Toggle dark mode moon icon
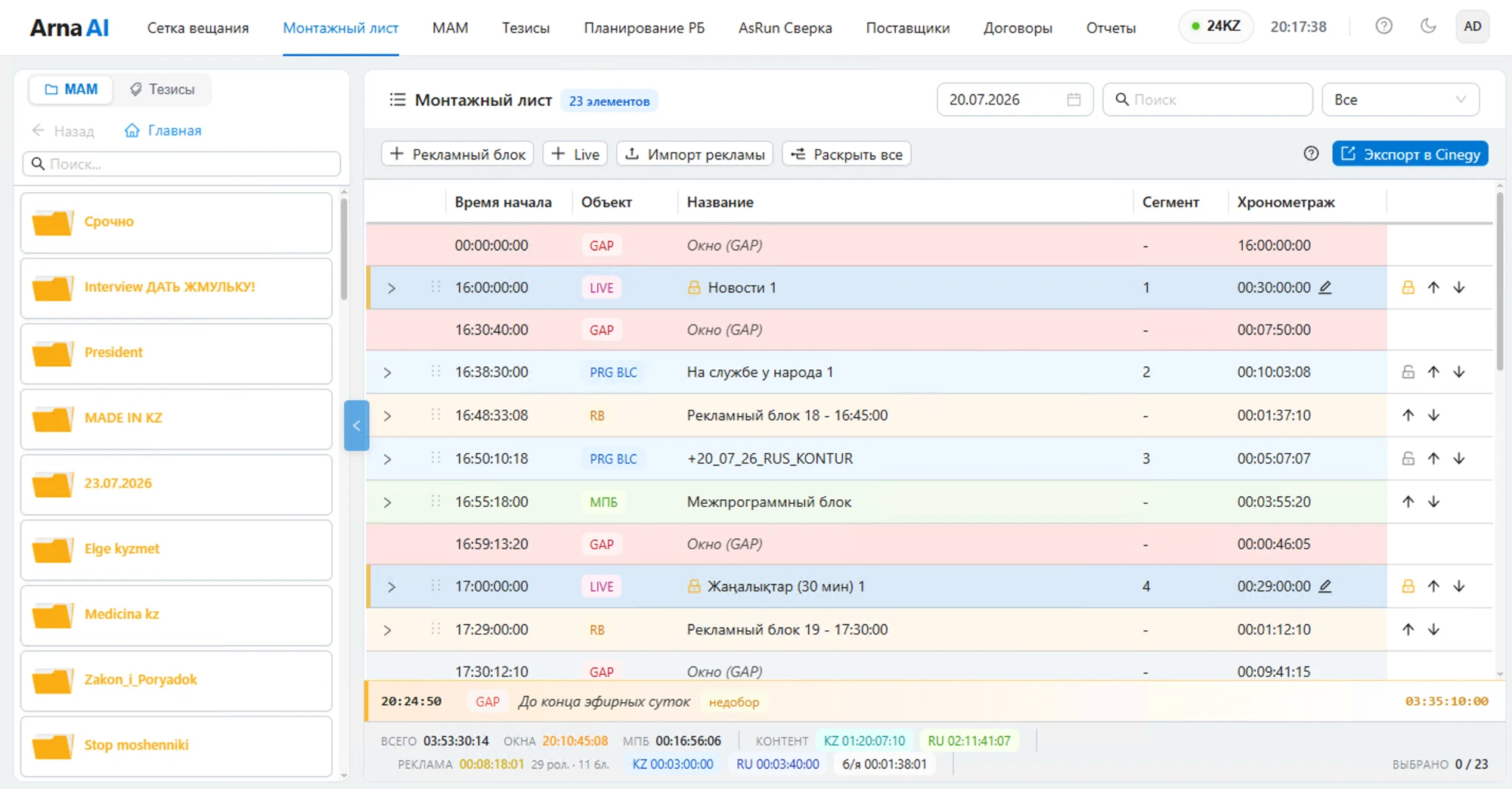 [x=1428, y=26]
